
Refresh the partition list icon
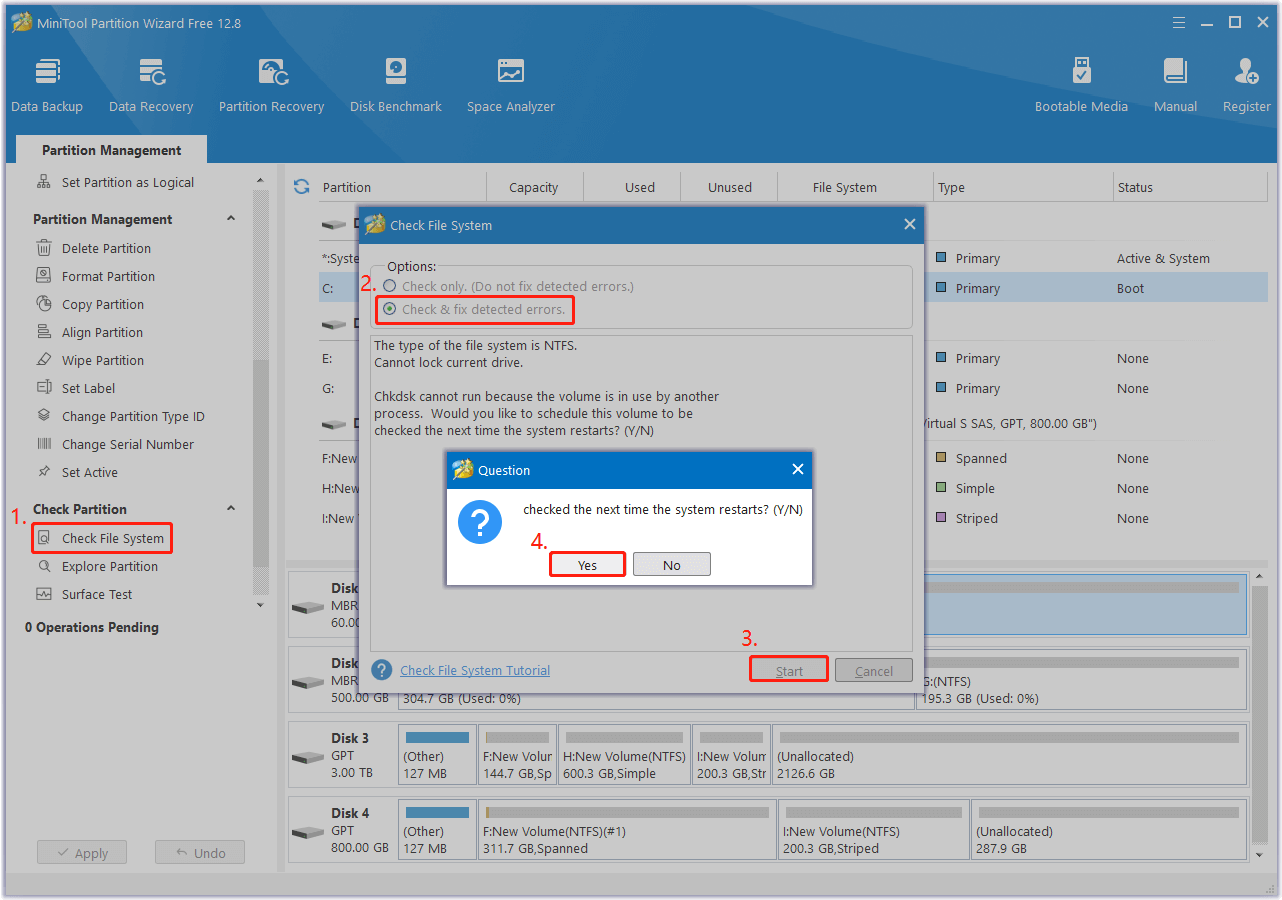[301, 187]
